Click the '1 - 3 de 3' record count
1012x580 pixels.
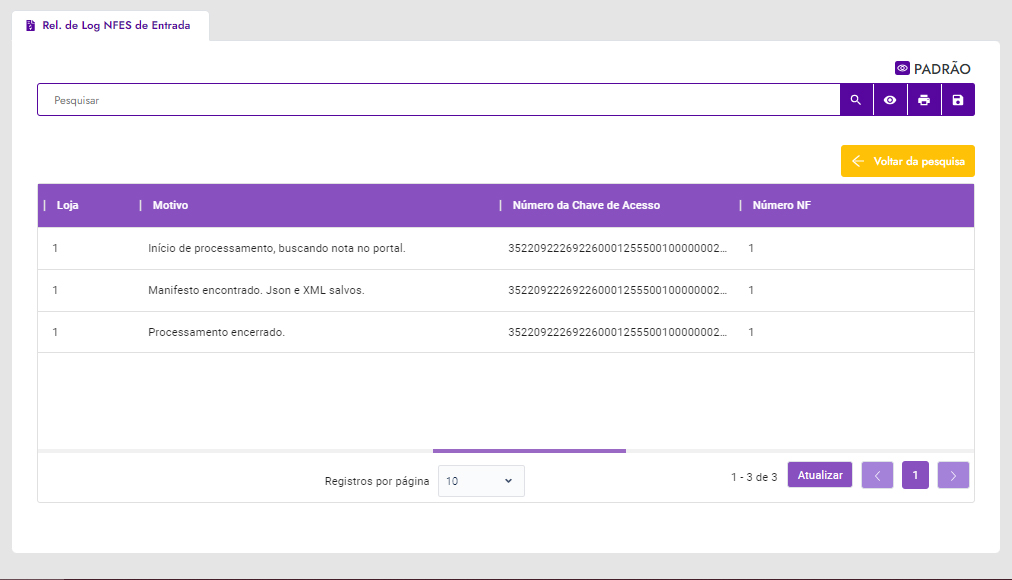[x=754, y=477]
